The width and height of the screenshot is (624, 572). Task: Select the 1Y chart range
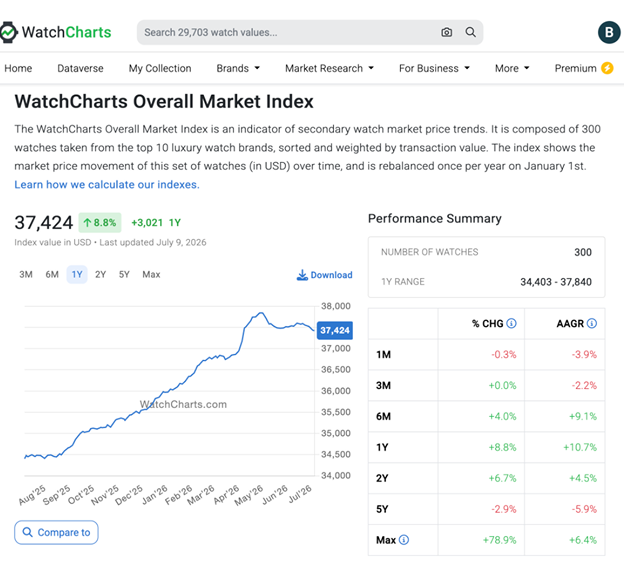point(77,274)
